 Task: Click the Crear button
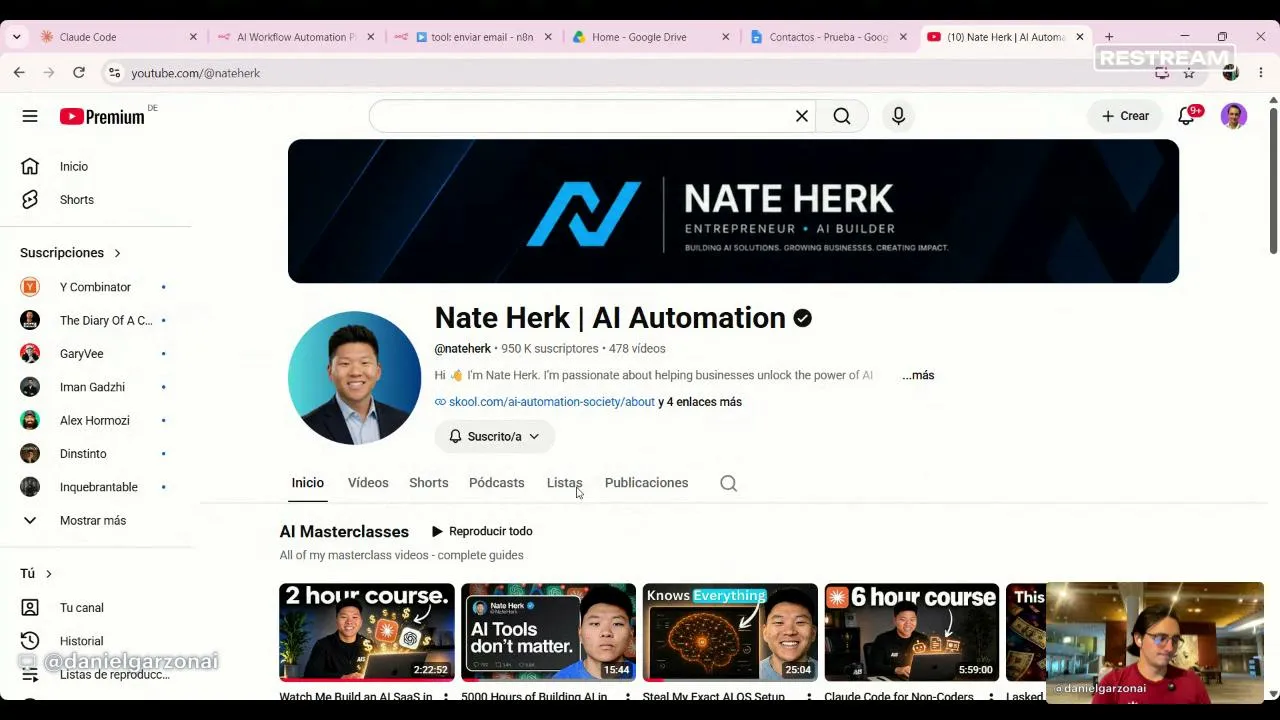pyautogui.click(x=1125, y=116)
